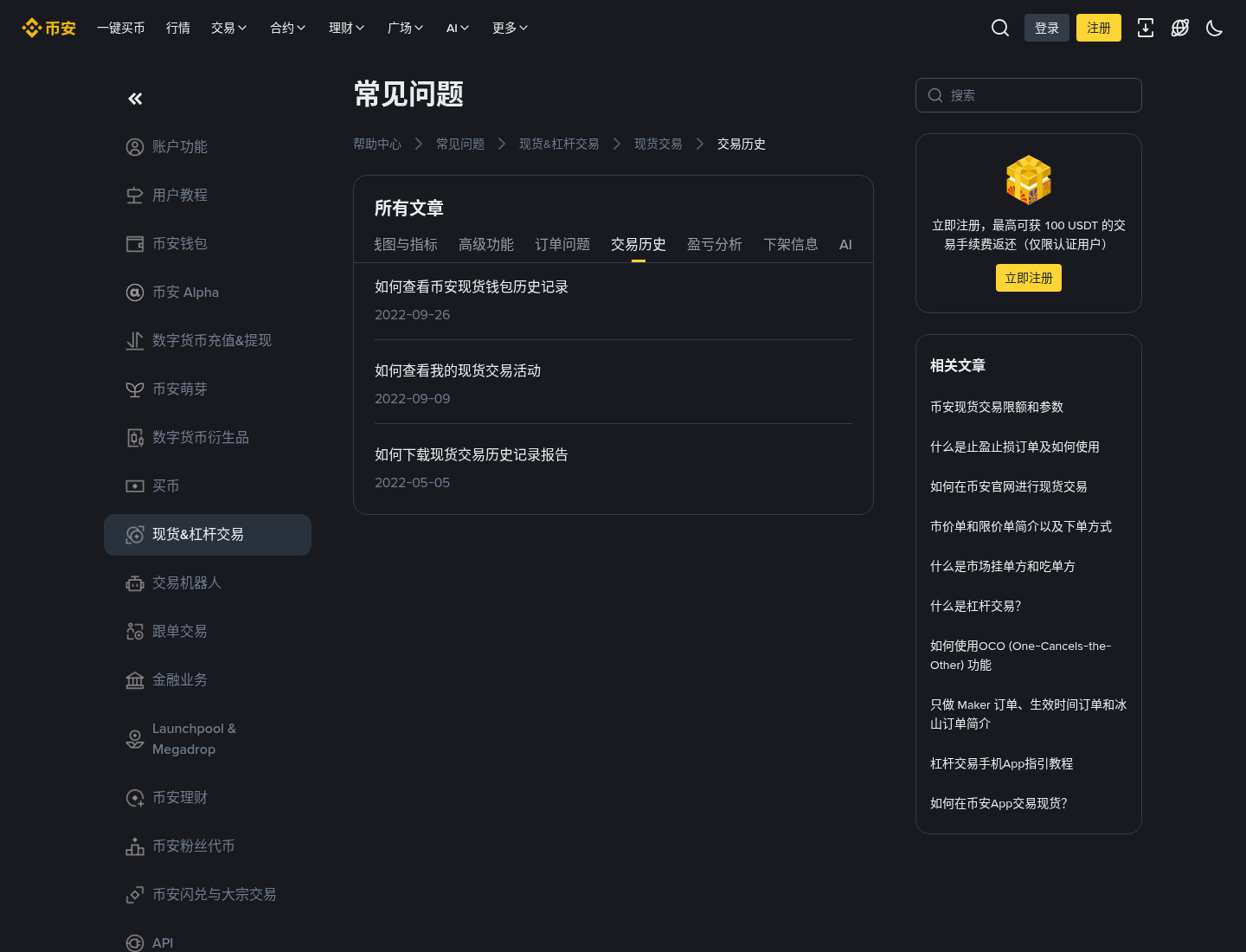The image size is (1246, 952).
Task: Switch to the AI articles tab
Action: (x=845, y=245)
